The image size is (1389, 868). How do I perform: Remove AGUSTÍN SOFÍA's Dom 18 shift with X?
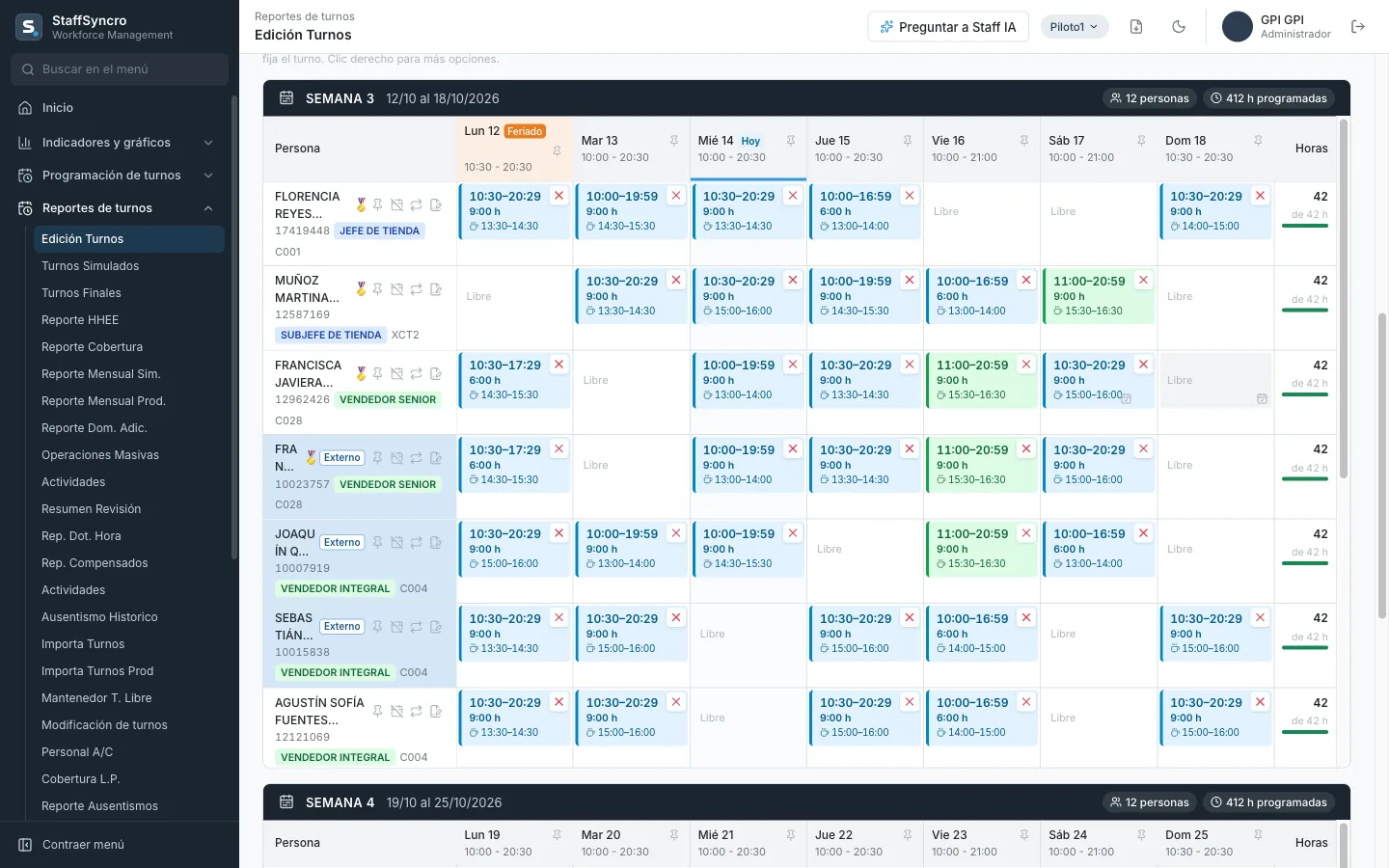(x=1260, y=702)
